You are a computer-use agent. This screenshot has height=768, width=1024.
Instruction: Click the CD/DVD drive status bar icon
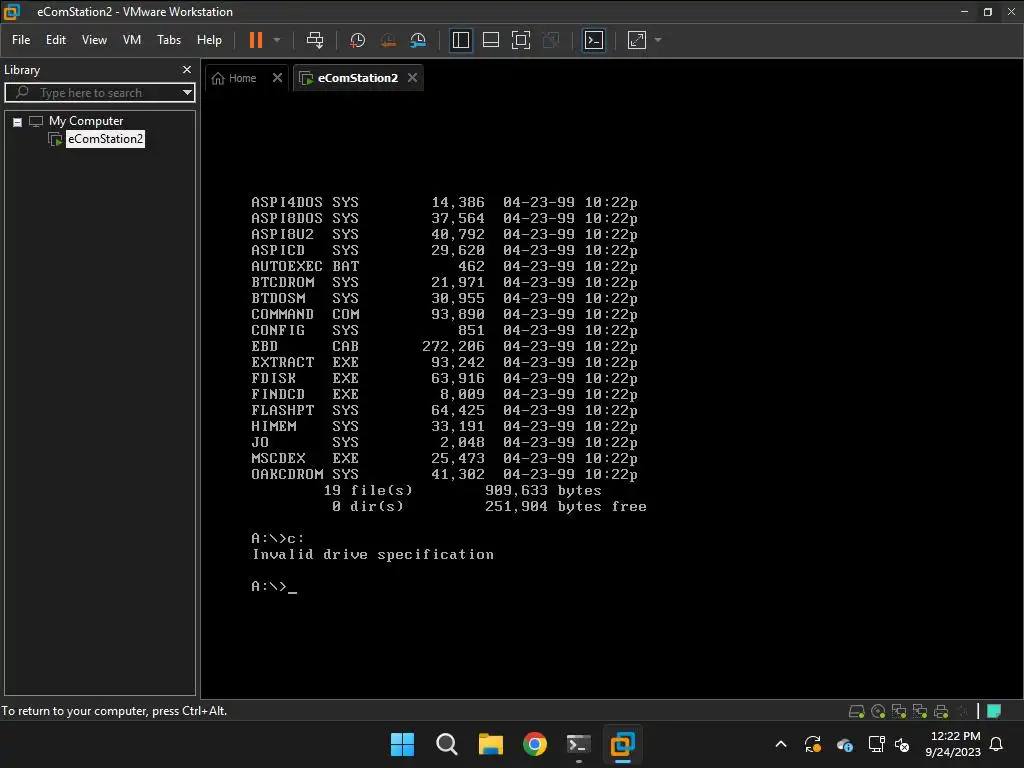[x=878, y=711]
